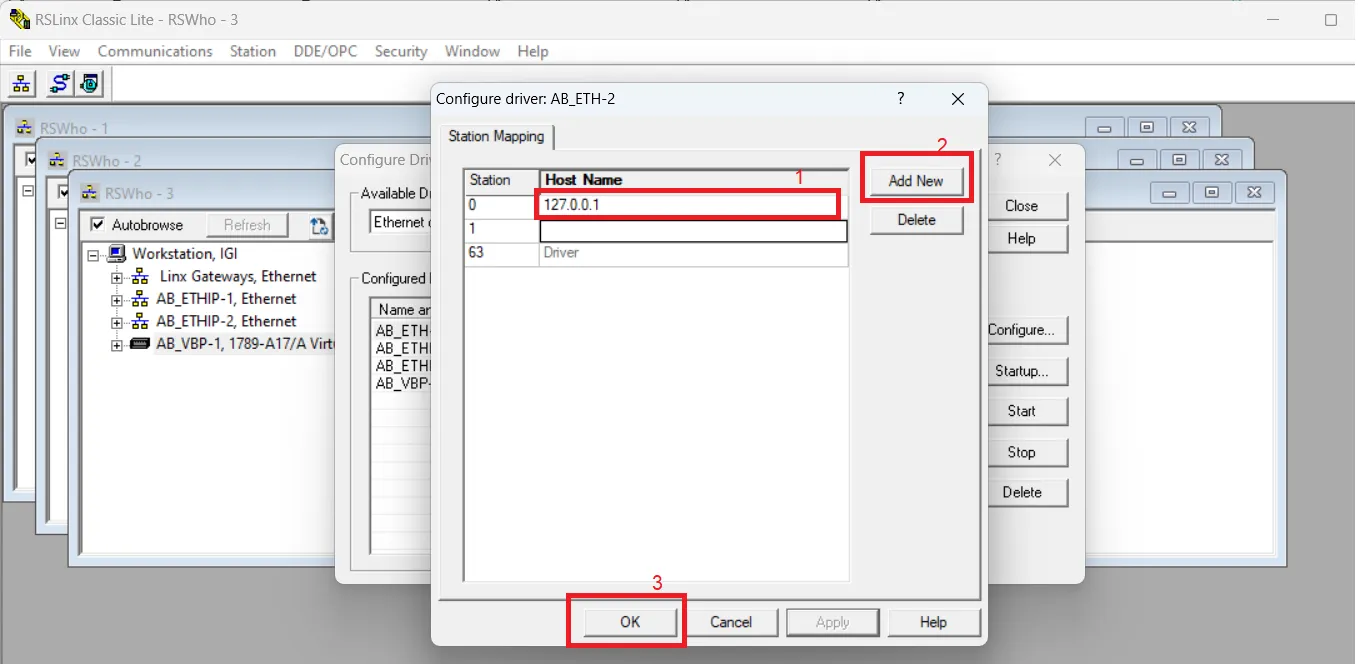Click the RSWho - 3 window network icon
Viewport: 1358px width, 664px height.
(x=90, y=193)
